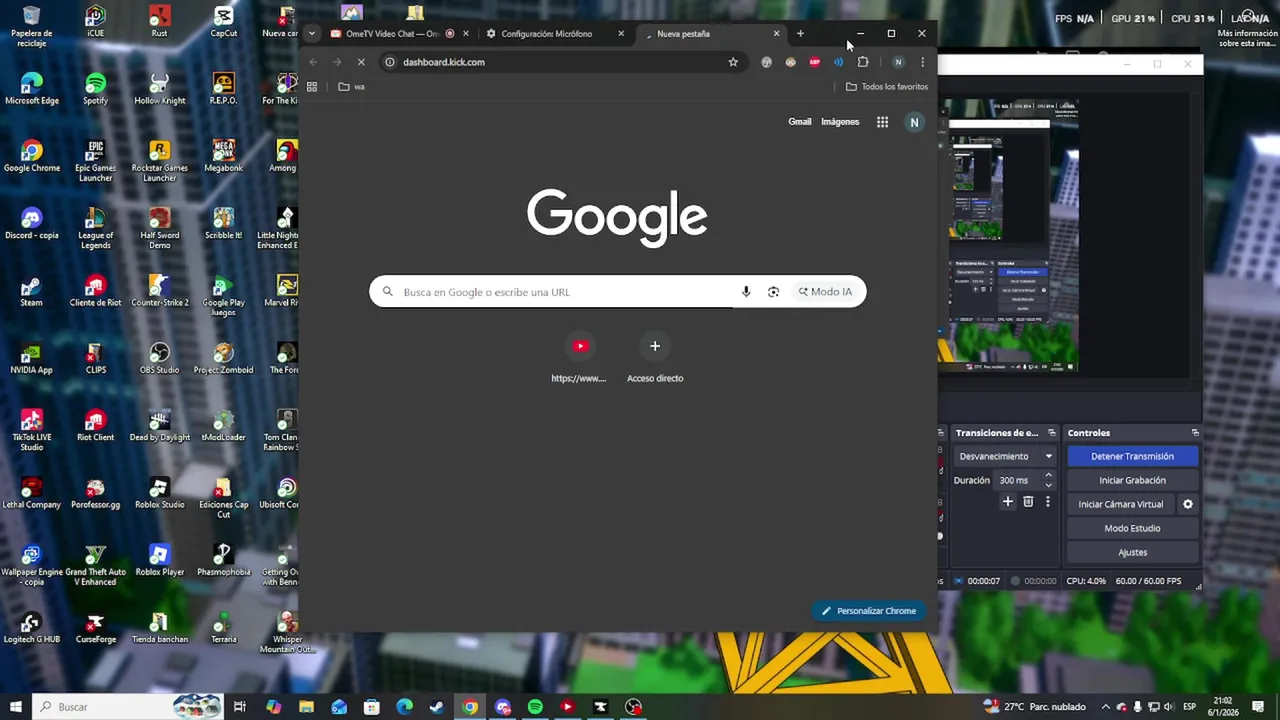View site information icon in address bar
This screenshot has width=1280, height=720.
point(390,62)
